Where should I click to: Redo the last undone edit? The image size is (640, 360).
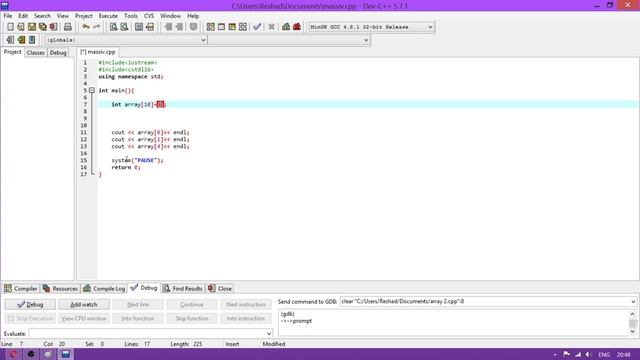[97, 27]
